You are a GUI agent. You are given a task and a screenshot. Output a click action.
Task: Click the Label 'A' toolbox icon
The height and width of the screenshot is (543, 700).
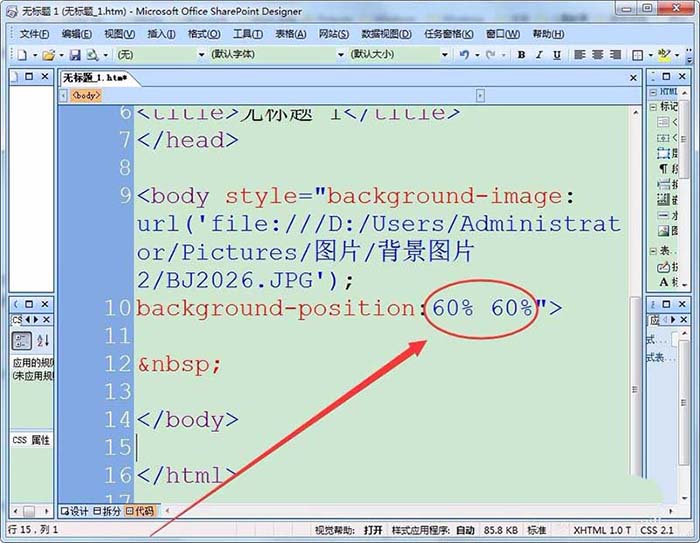(663, 282)
